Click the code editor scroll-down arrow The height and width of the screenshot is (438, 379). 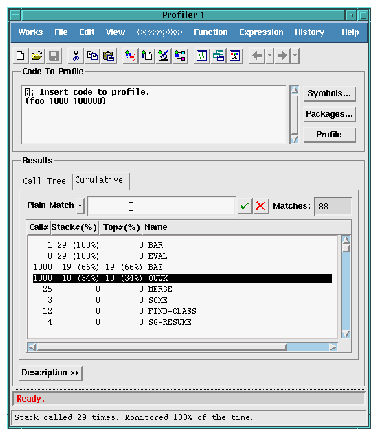[x=294, y=139]
